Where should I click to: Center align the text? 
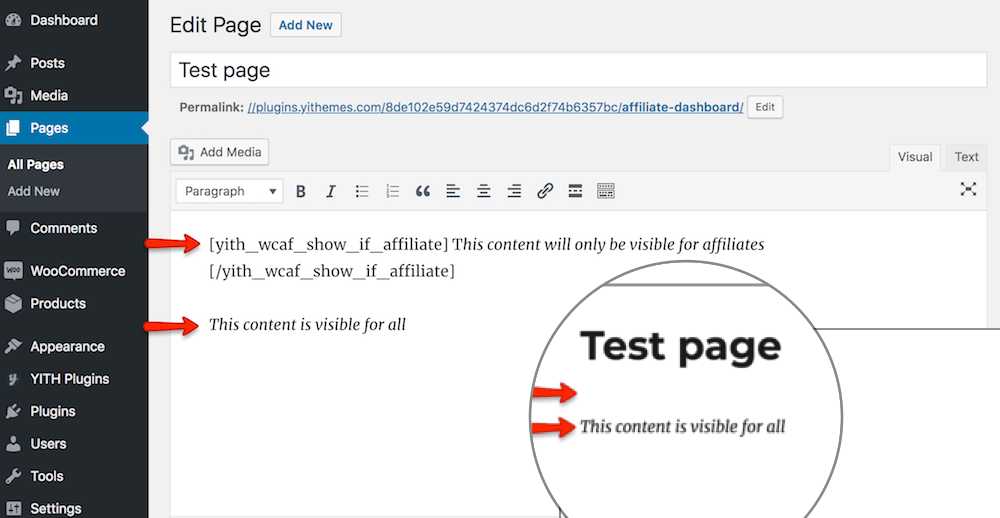pos(484,191)
